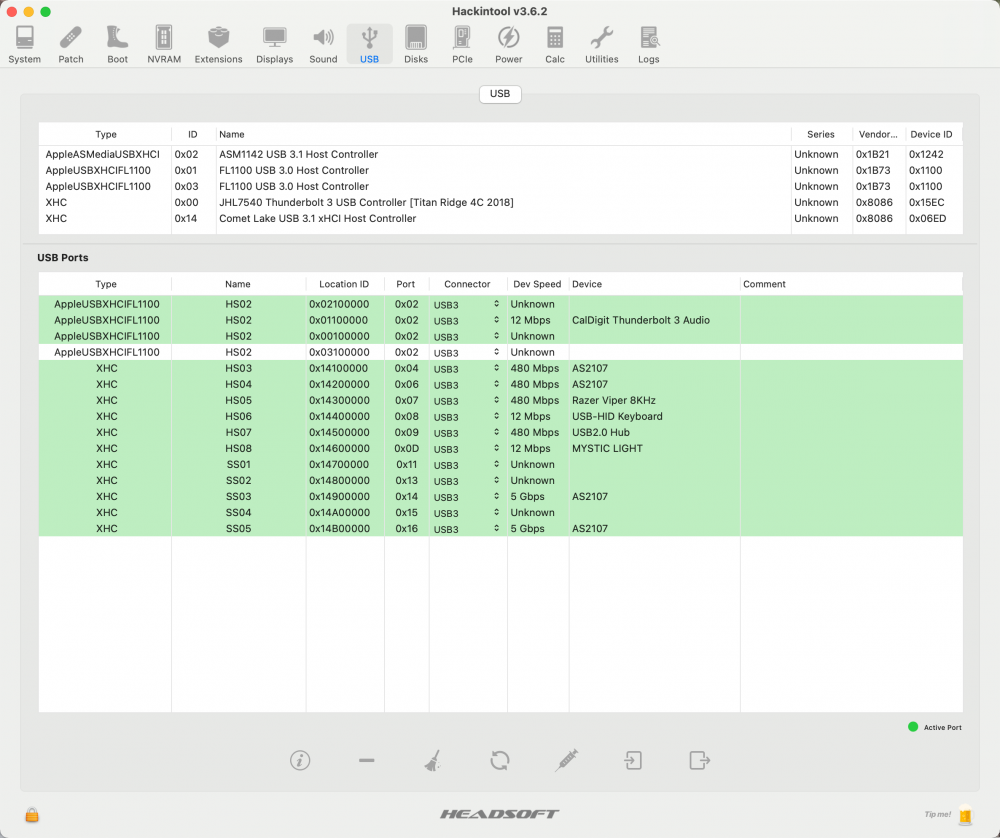
Task: Sort ports by Location ID header
Action: pyautogui.click(x=344, y=284)
